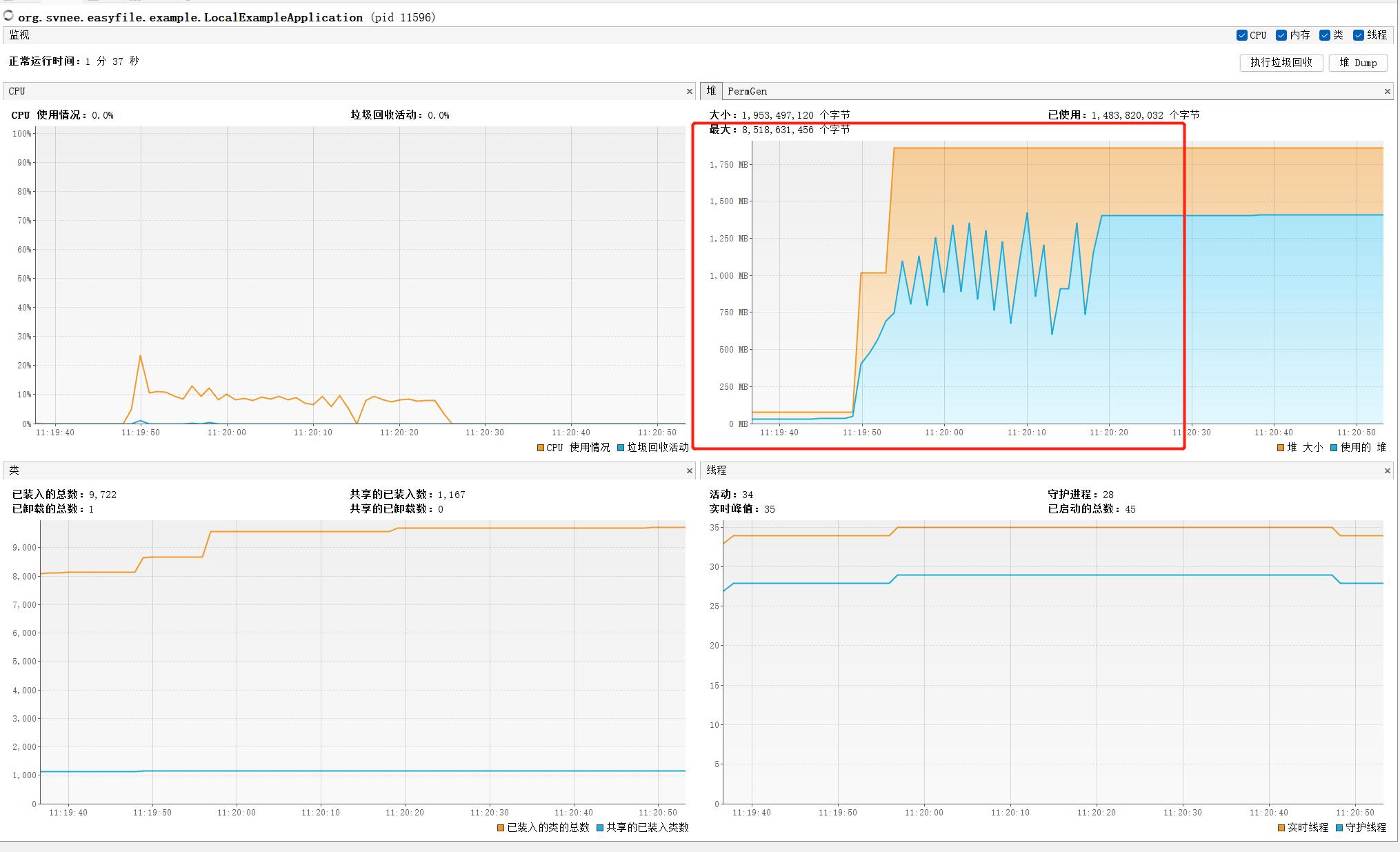Select the 堆 tab

(x=710, y=90)
